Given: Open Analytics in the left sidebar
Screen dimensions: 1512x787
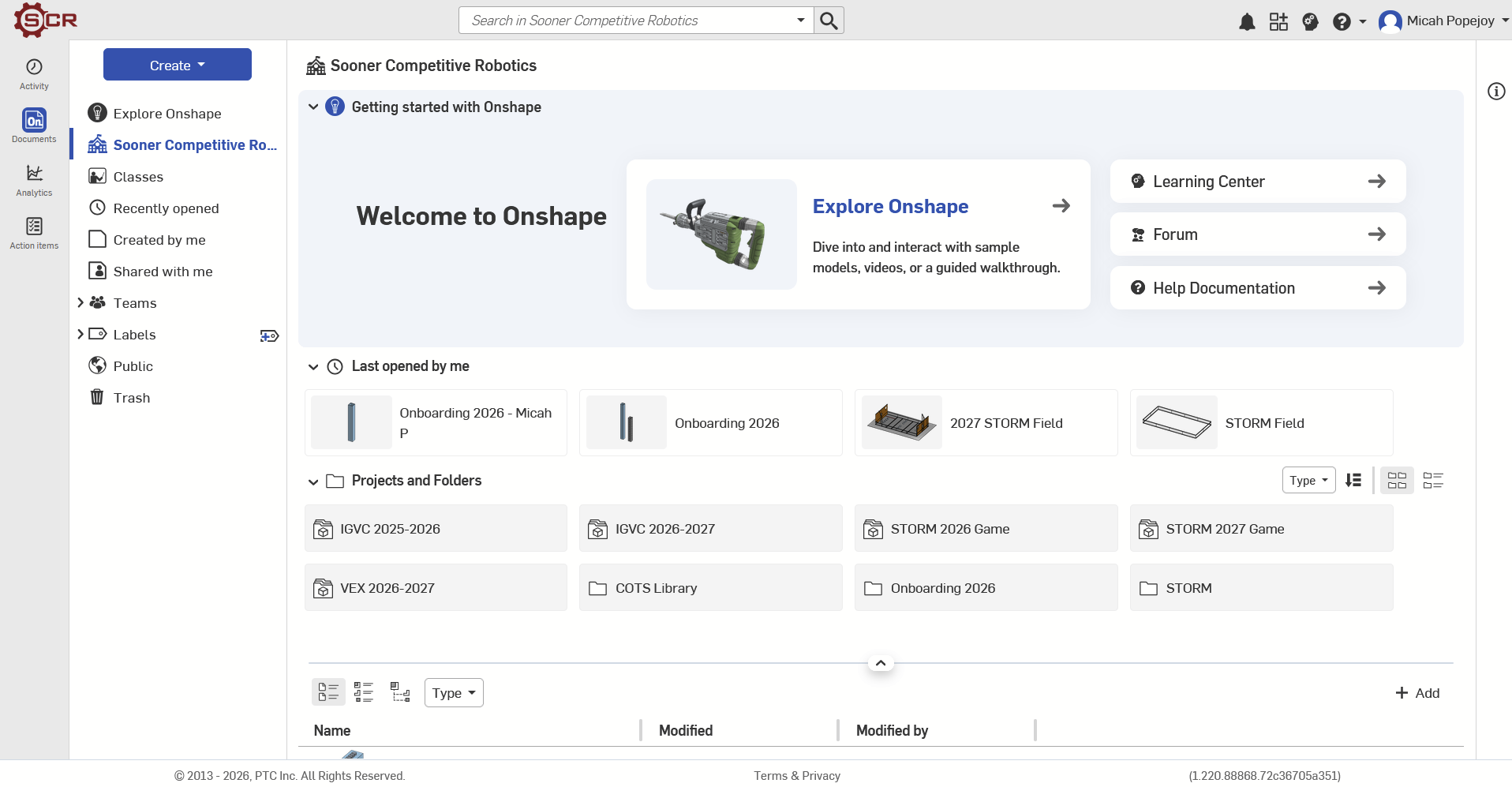Looking at the screenshot, I should [x=34, y=181].
